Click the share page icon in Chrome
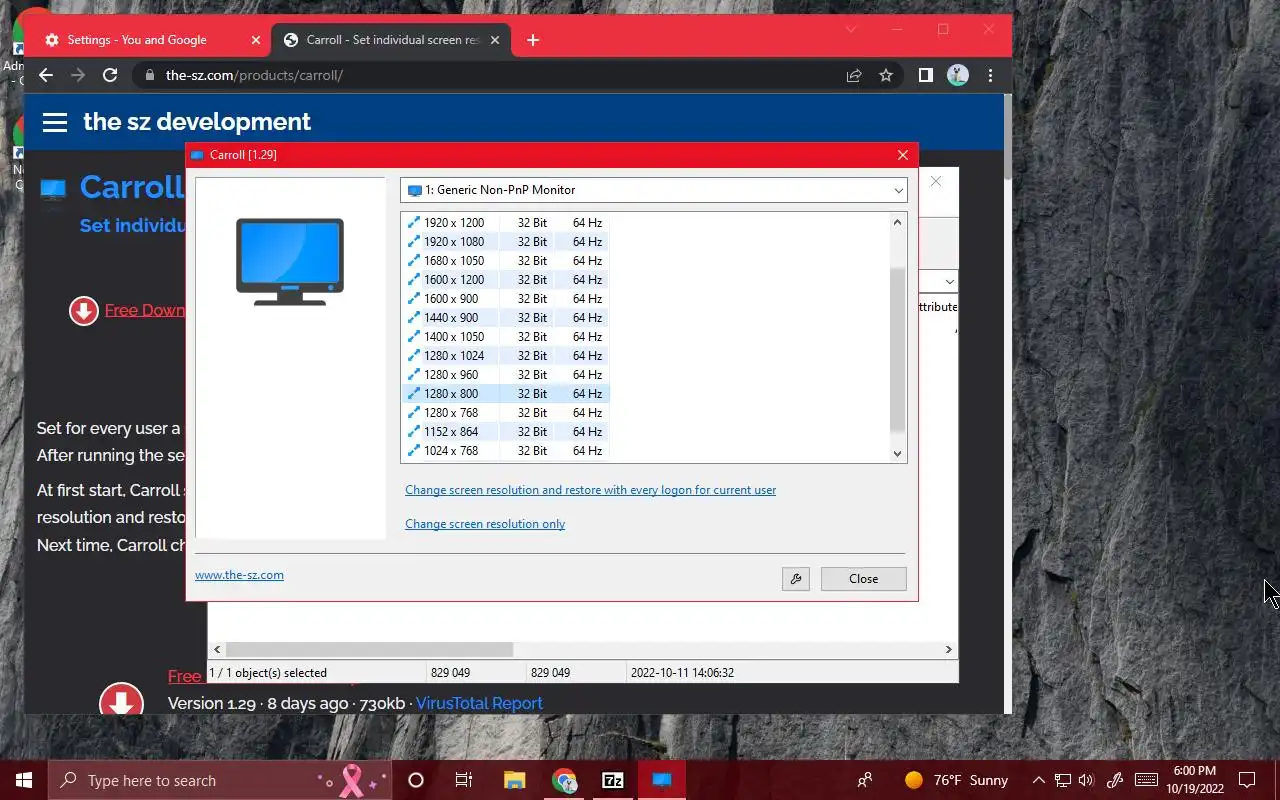This screenshot has width=1280, height=800. click(854, 75)
